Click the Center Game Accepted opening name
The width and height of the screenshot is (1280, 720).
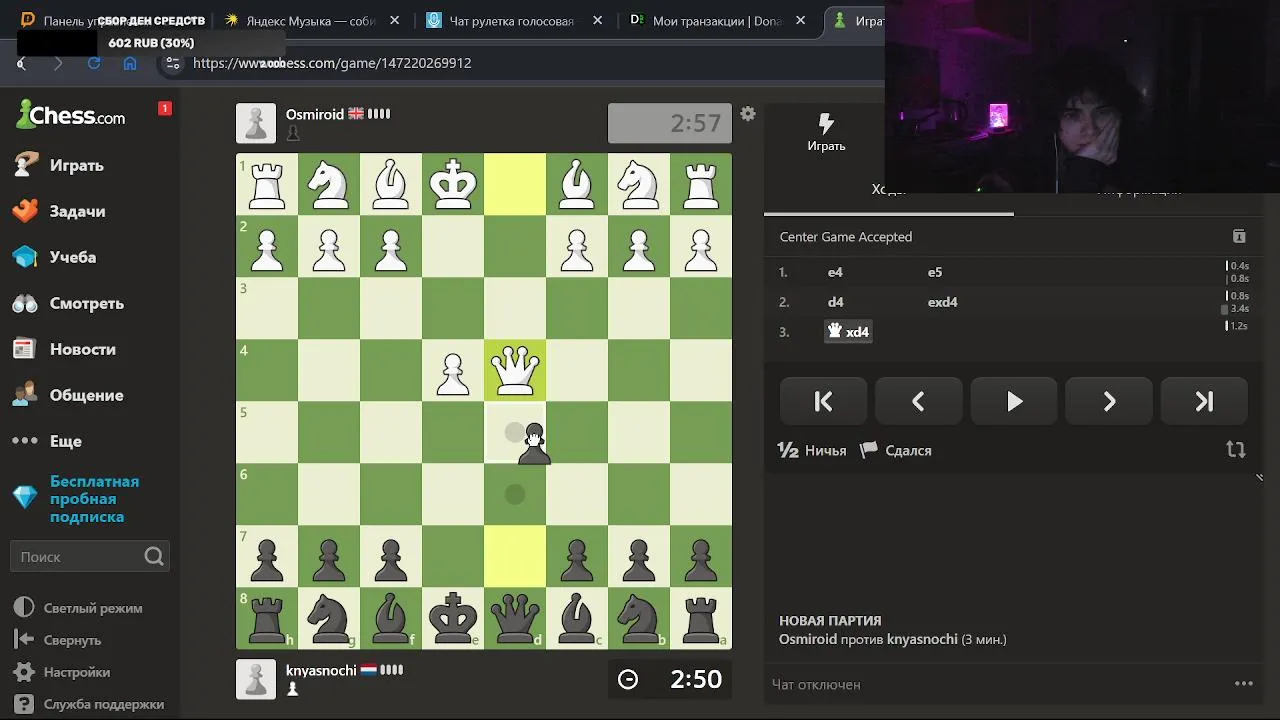[x=846, y=237]
